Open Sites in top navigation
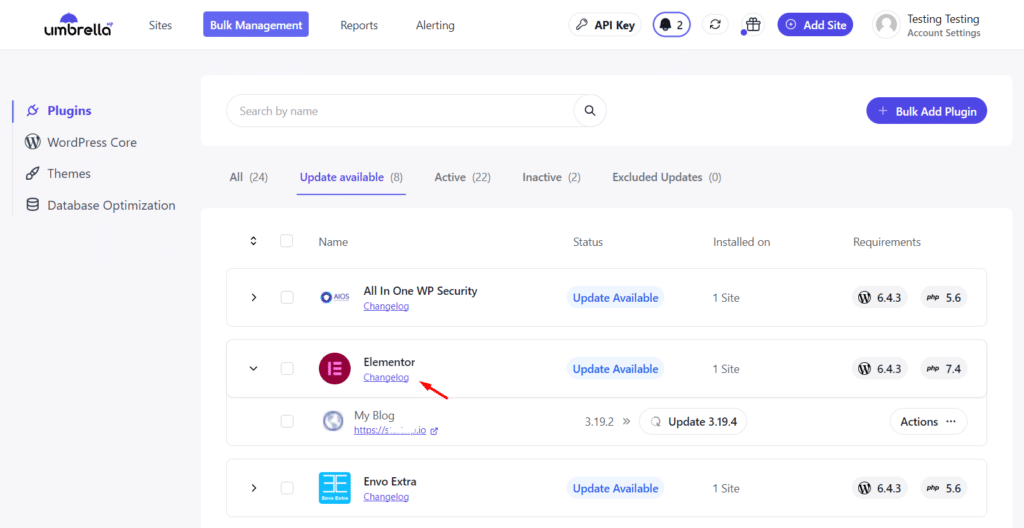 pos(160,25)
